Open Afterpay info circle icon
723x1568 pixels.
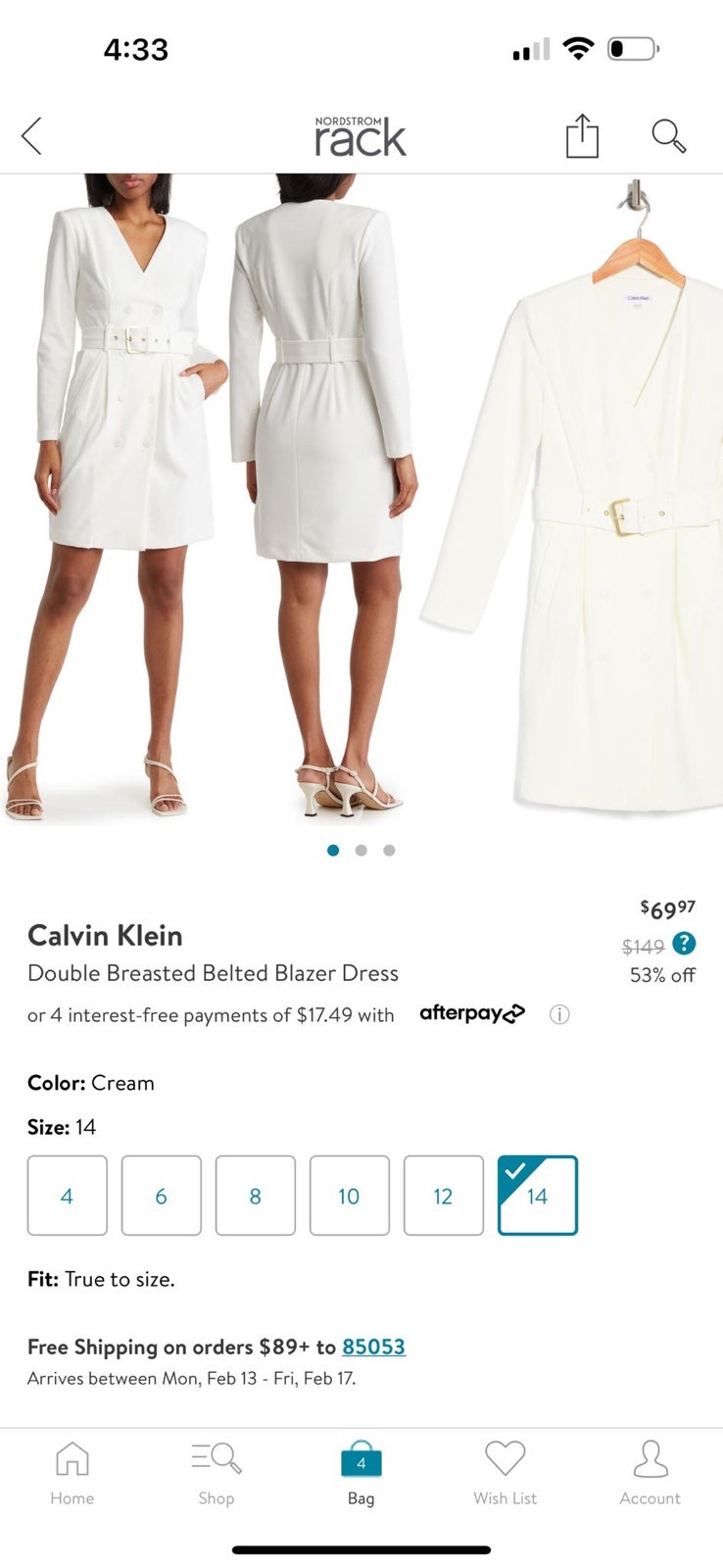[559, 1014]
